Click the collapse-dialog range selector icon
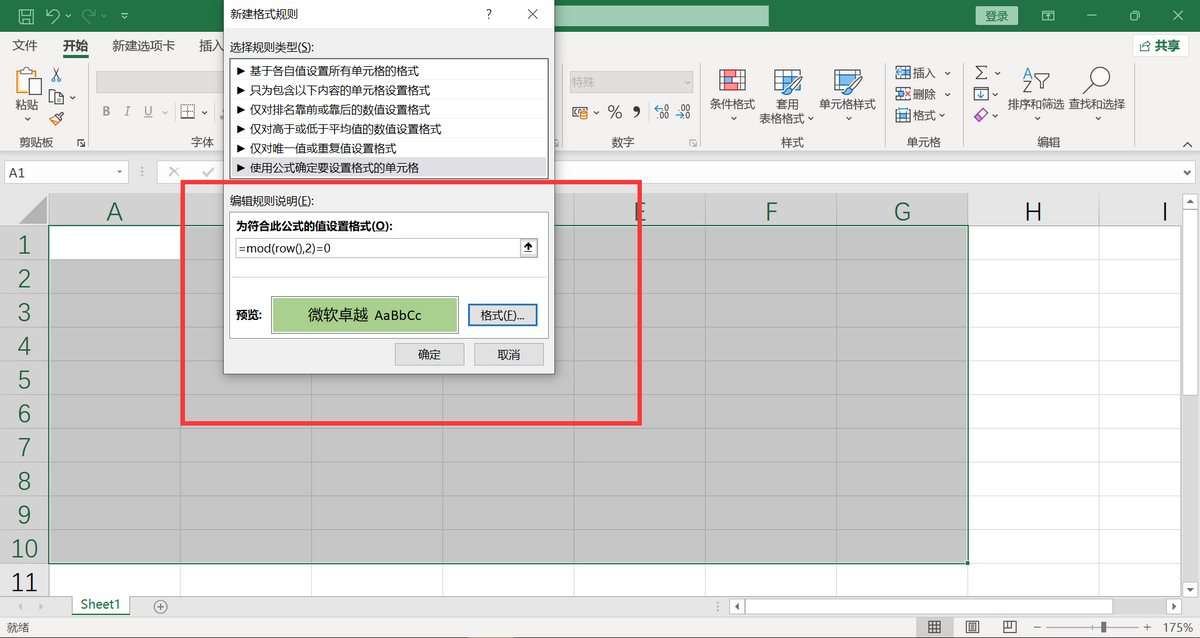This screenshot has height=638, width=1200. click(530, 248)
